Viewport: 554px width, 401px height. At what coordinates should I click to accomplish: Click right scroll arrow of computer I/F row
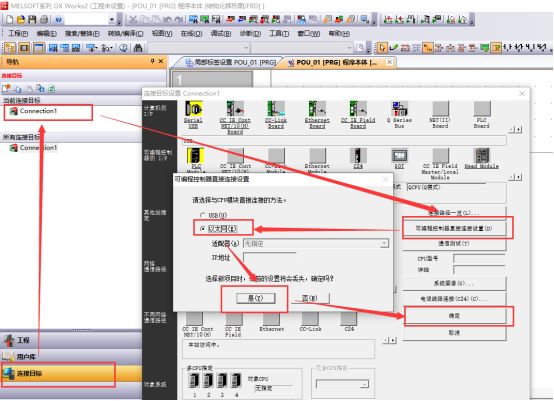coord(519,130)
